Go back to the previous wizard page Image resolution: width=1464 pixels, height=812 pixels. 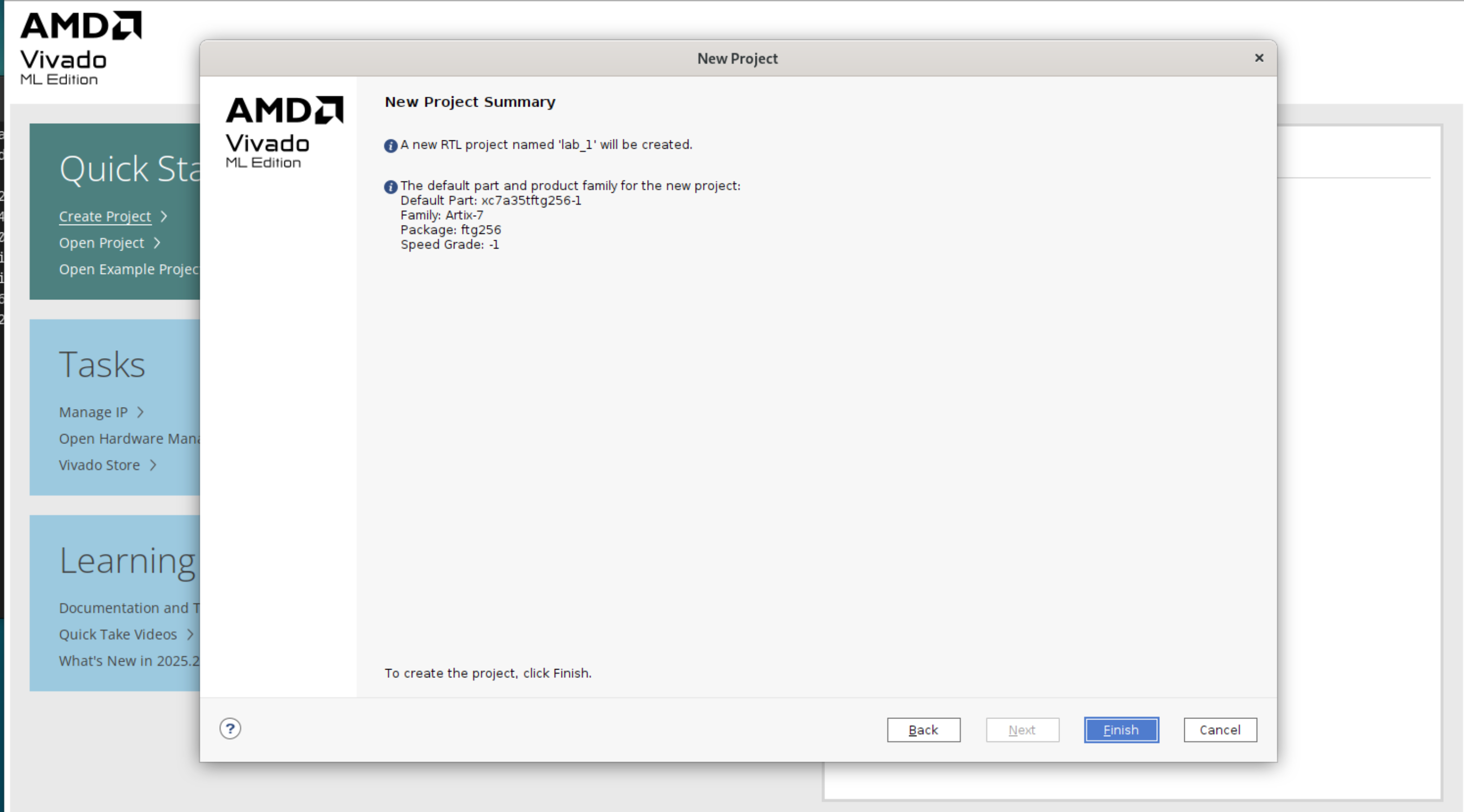pyautogui.click(x=923, y=730)
